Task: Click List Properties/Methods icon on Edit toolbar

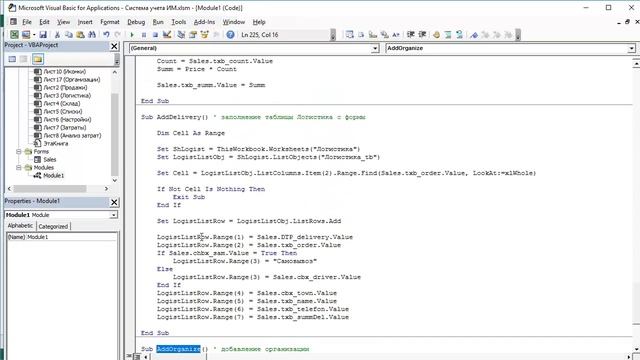Action: coord(349,35)
